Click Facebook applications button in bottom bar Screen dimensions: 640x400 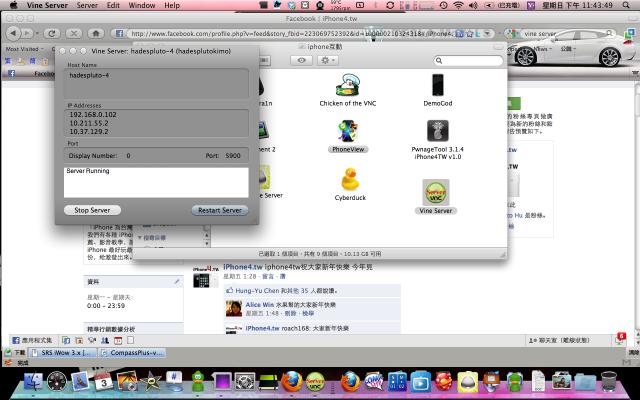tap(33, 340)
